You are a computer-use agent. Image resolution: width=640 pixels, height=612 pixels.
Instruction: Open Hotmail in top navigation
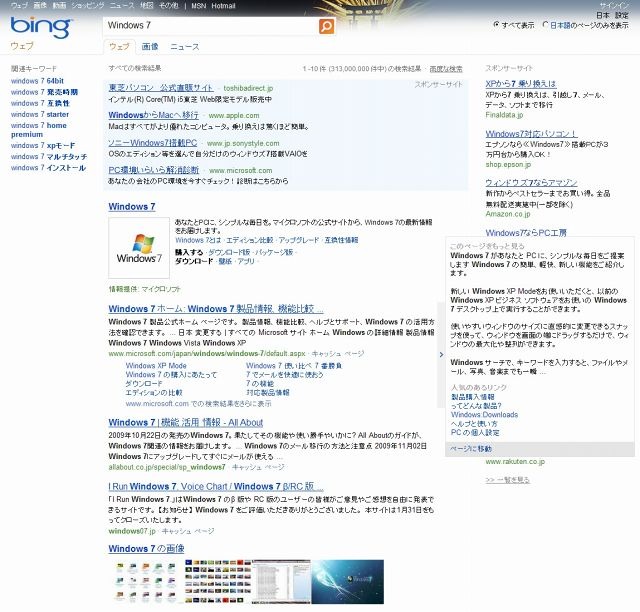click(223, 6)
